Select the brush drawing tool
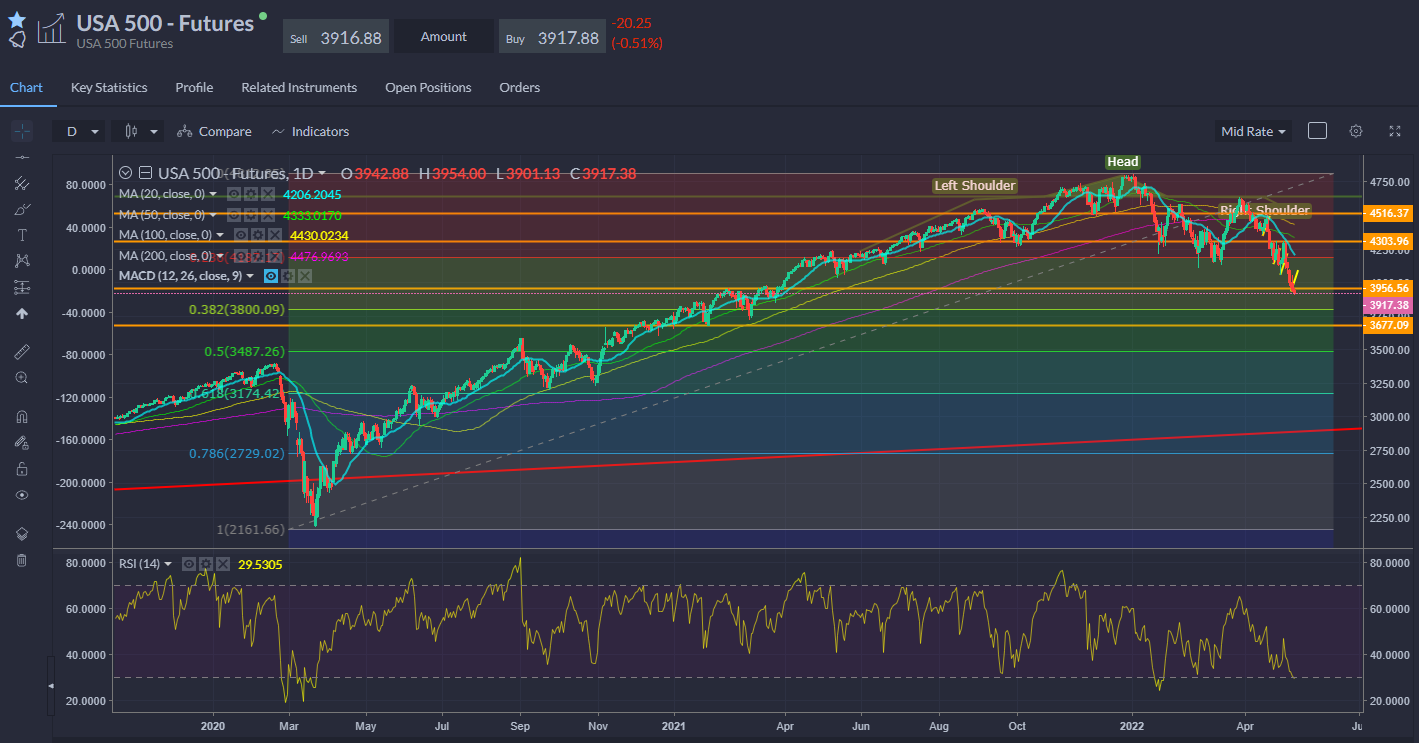The height and width of the screenshot is (743, 1419). point(22,209)
